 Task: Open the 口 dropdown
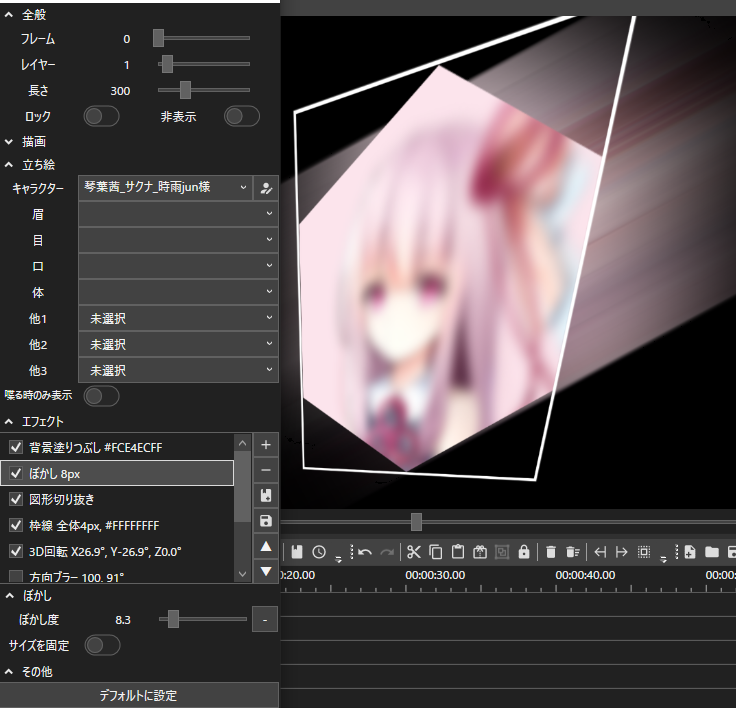click(178, 266)
